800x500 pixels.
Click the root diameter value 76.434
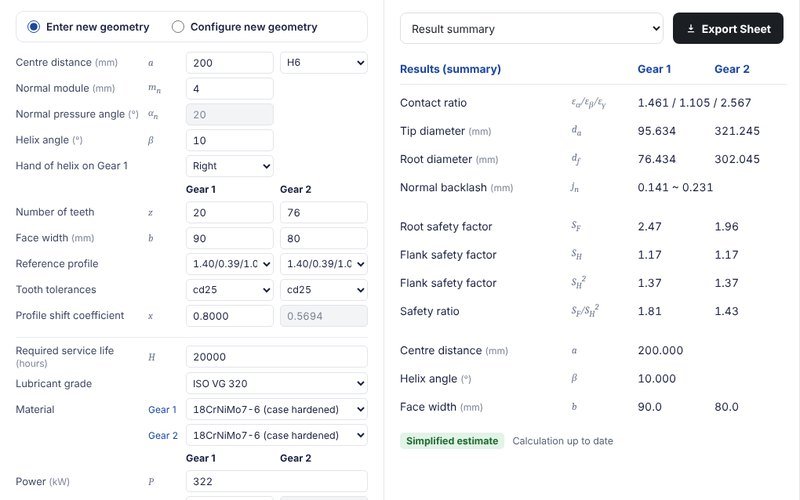click(x=657, y=159)
